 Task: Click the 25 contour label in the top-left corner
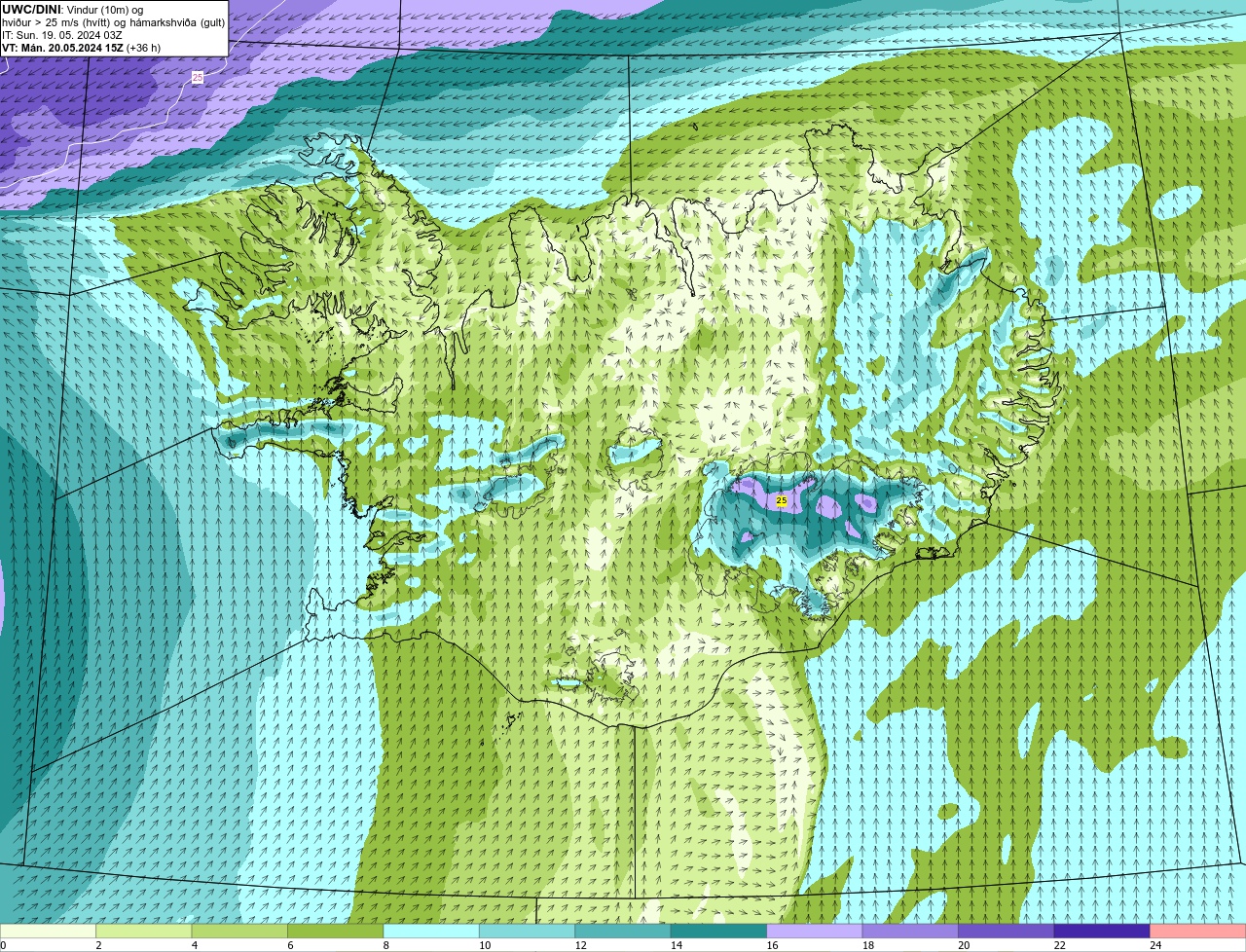tap(198, 77)
